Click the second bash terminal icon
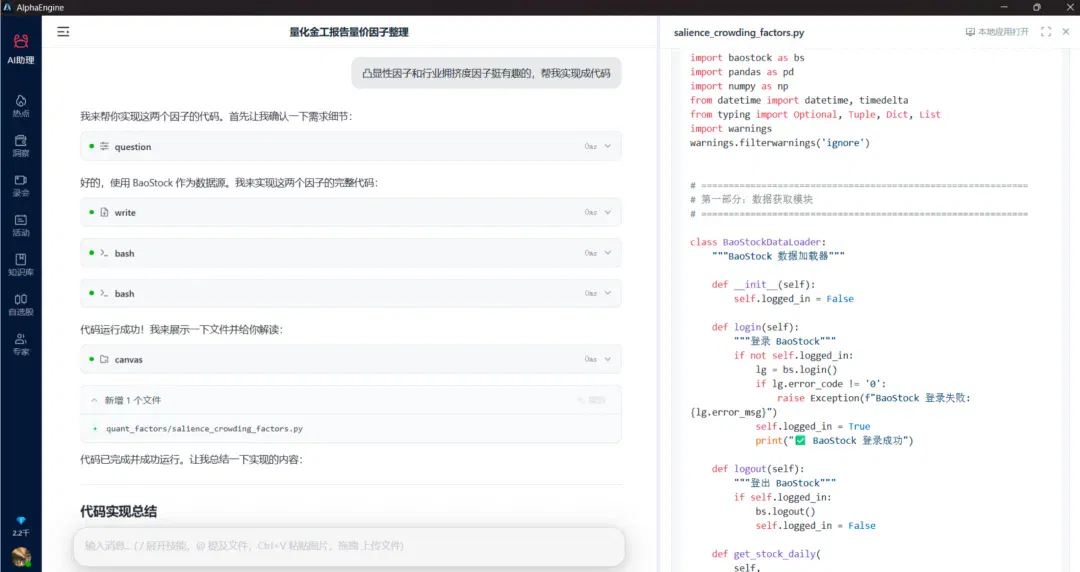The image size is (1080, 572). tap(104, 293)
